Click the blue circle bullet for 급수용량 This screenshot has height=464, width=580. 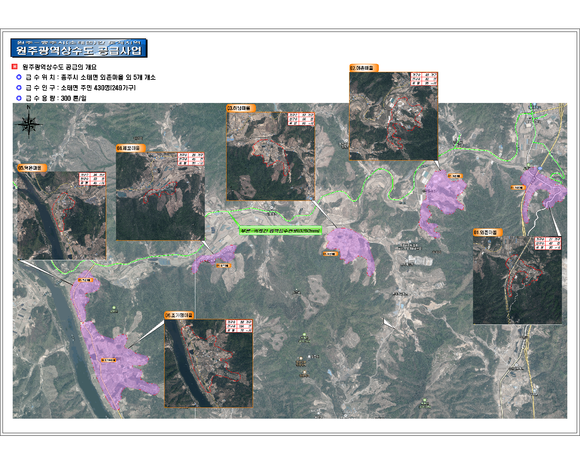(19, 98)
